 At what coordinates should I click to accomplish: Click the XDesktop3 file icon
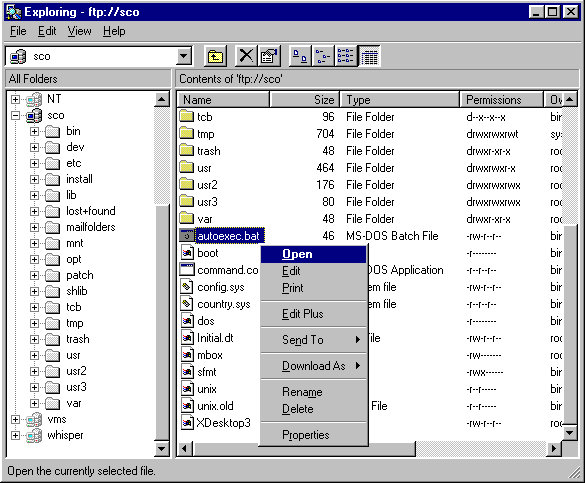[x=187, y=423]
